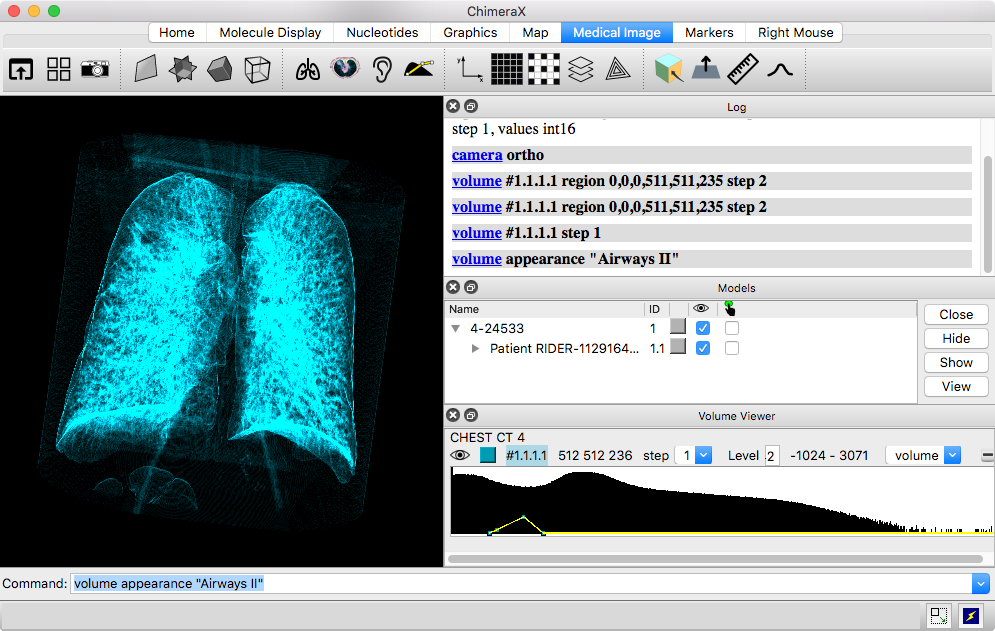Switch to the Molecule Display tab
This screenshot has width=995, height=631.
point(270,32)
